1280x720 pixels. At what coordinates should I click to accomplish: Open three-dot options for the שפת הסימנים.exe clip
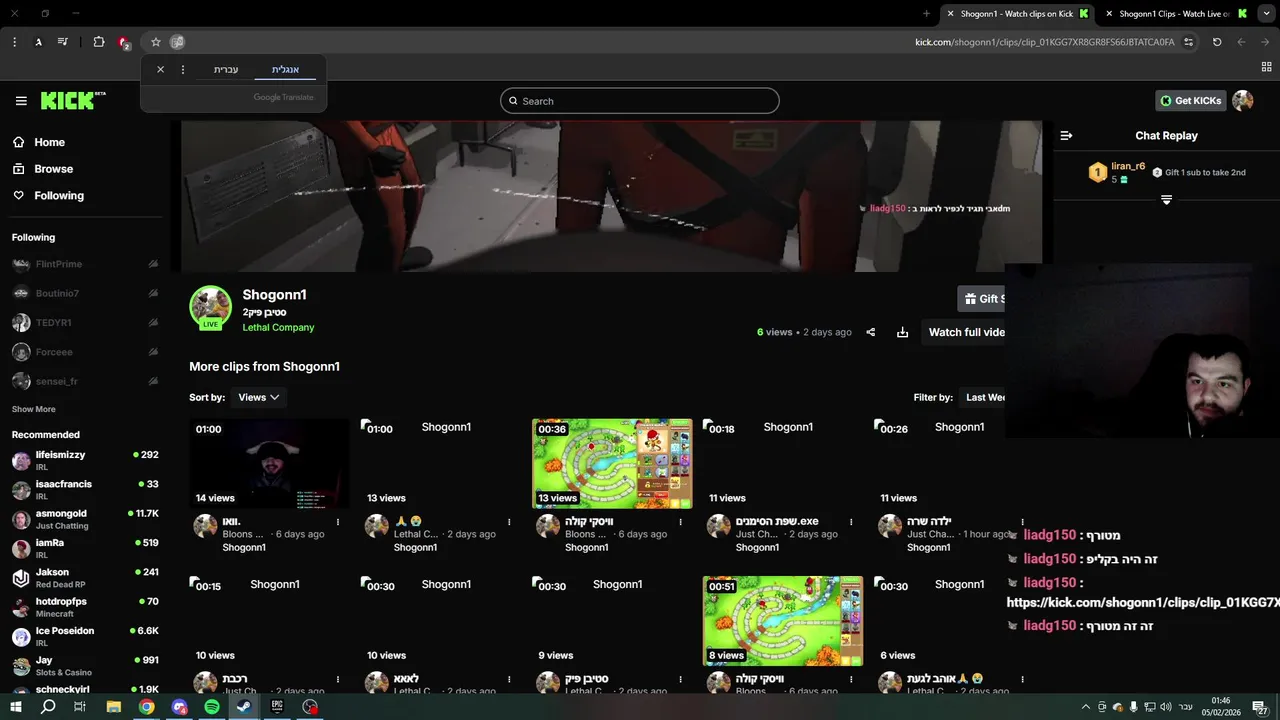point(851,522)
